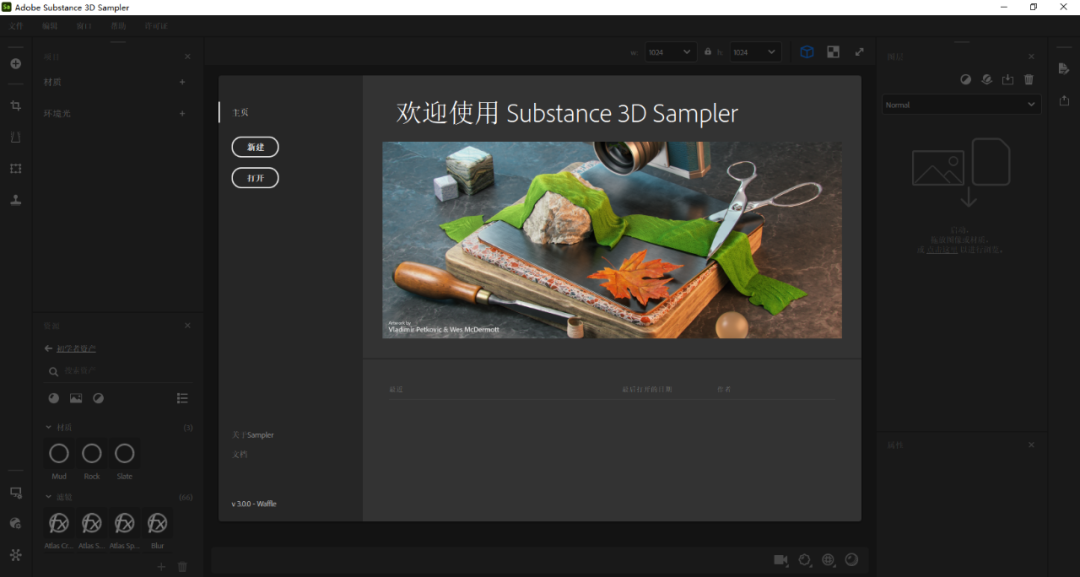This screenshot has width=1080, height=577.
Task: Select the Crop tool in left toolbar
Action: click(x=15, y=105)
